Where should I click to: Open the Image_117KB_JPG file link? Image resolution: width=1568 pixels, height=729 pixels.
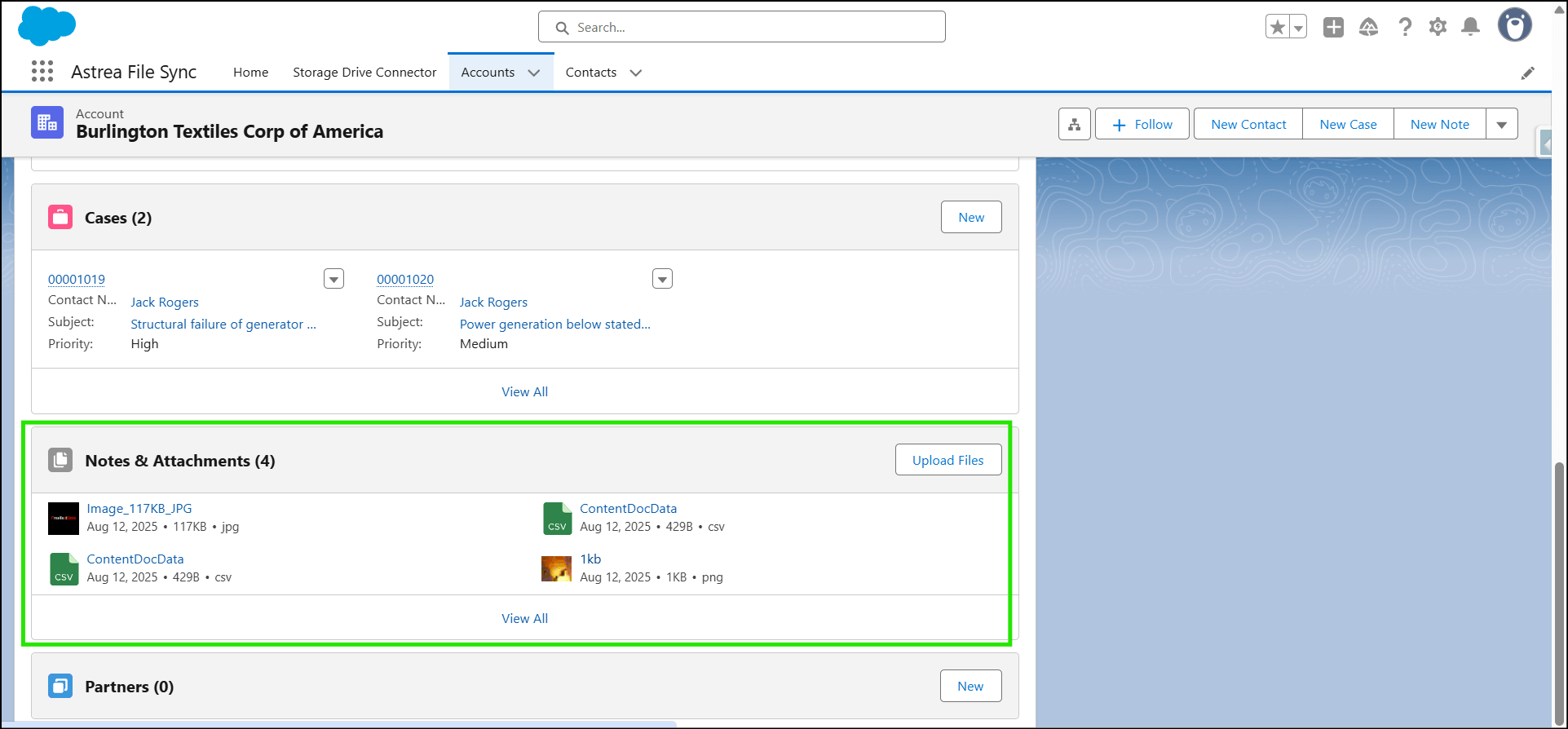(139, 508)
